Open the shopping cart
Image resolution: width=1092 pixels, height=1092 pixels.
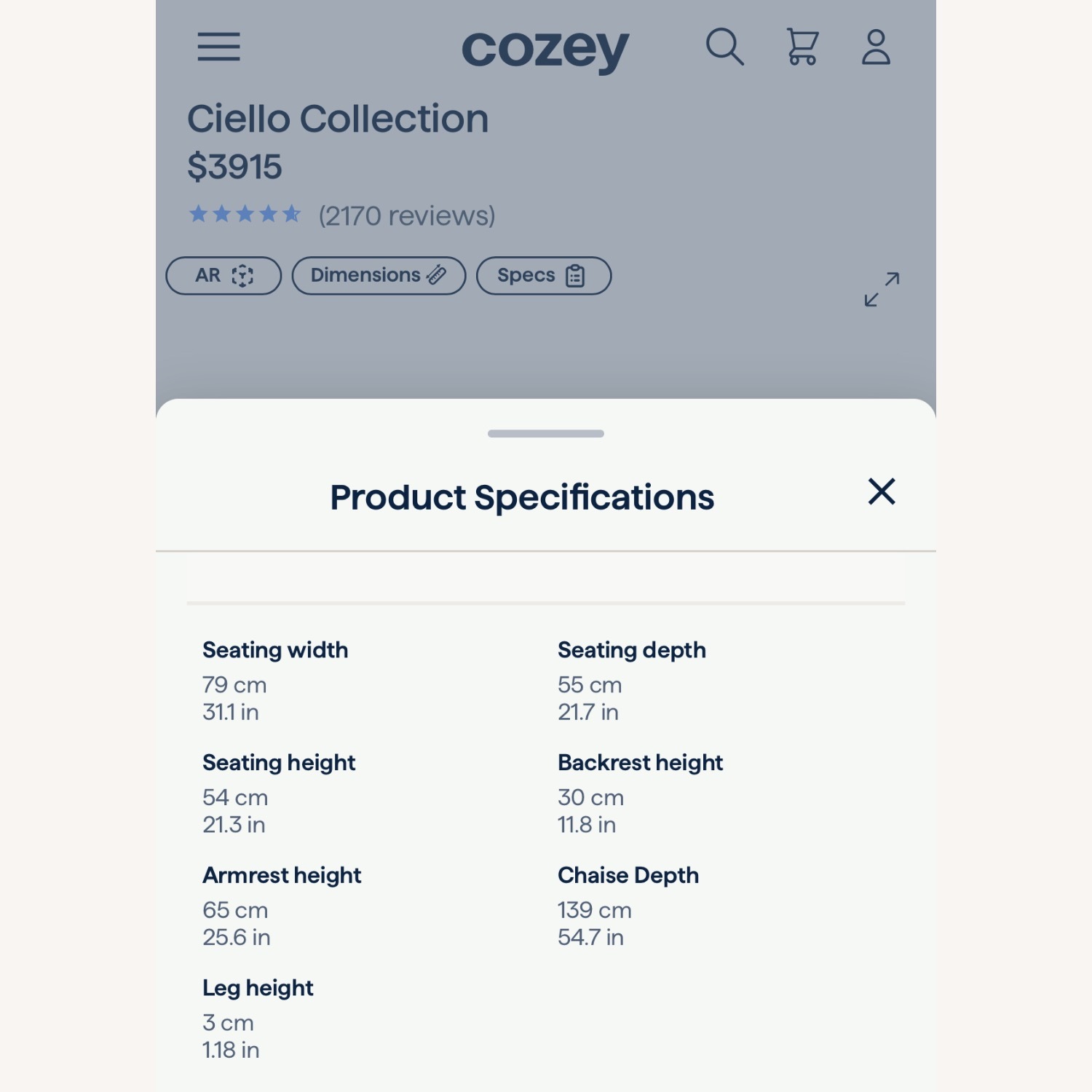(x=802, y=47)
